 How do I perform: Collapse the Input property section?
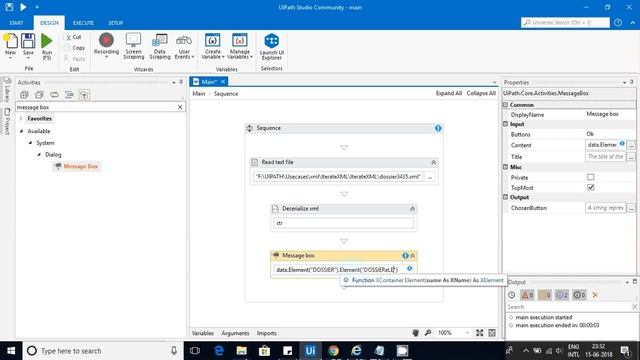tap(505, 124)
